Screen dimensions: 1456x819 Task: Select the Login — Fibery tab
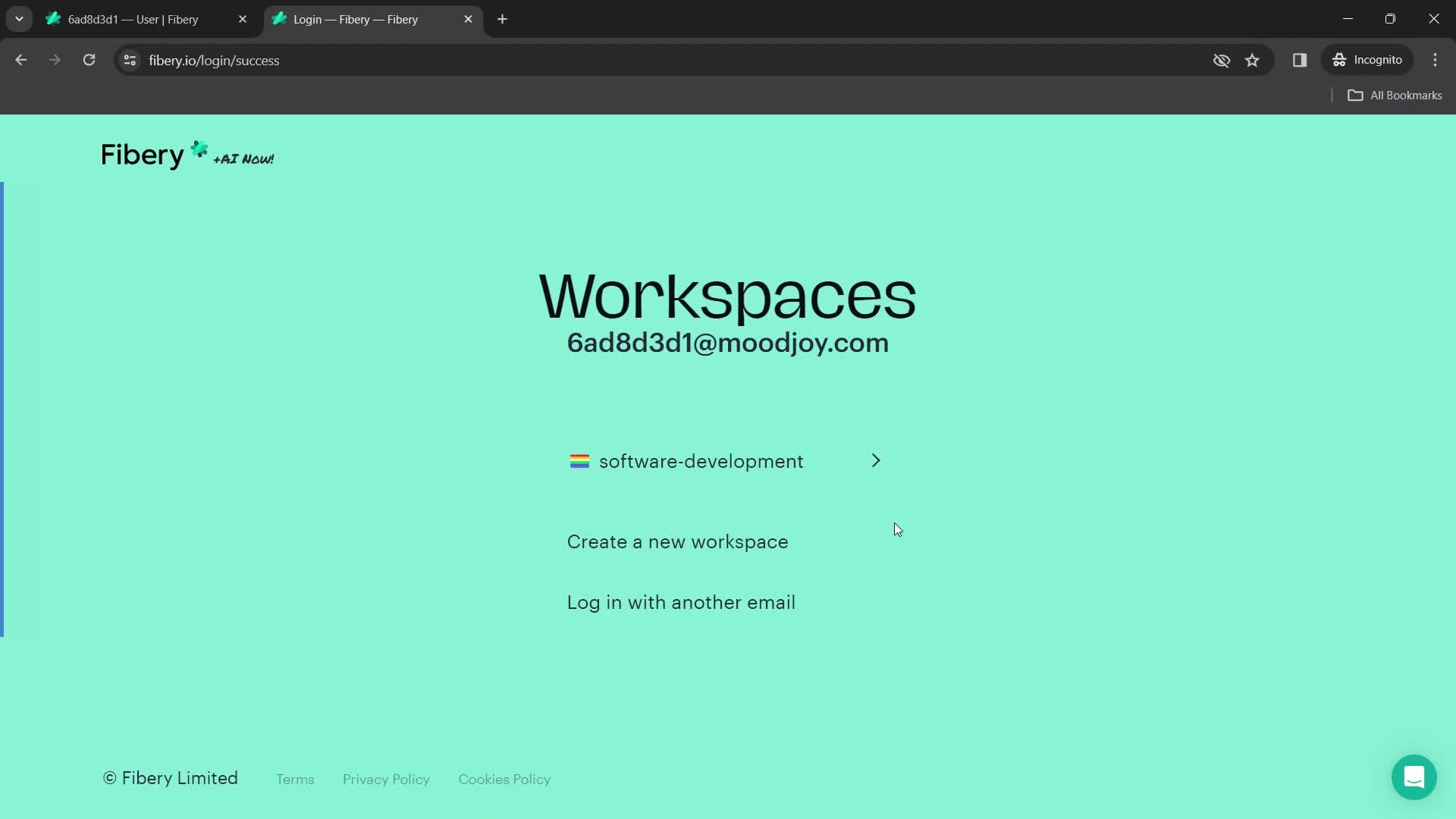click(373, 20)
